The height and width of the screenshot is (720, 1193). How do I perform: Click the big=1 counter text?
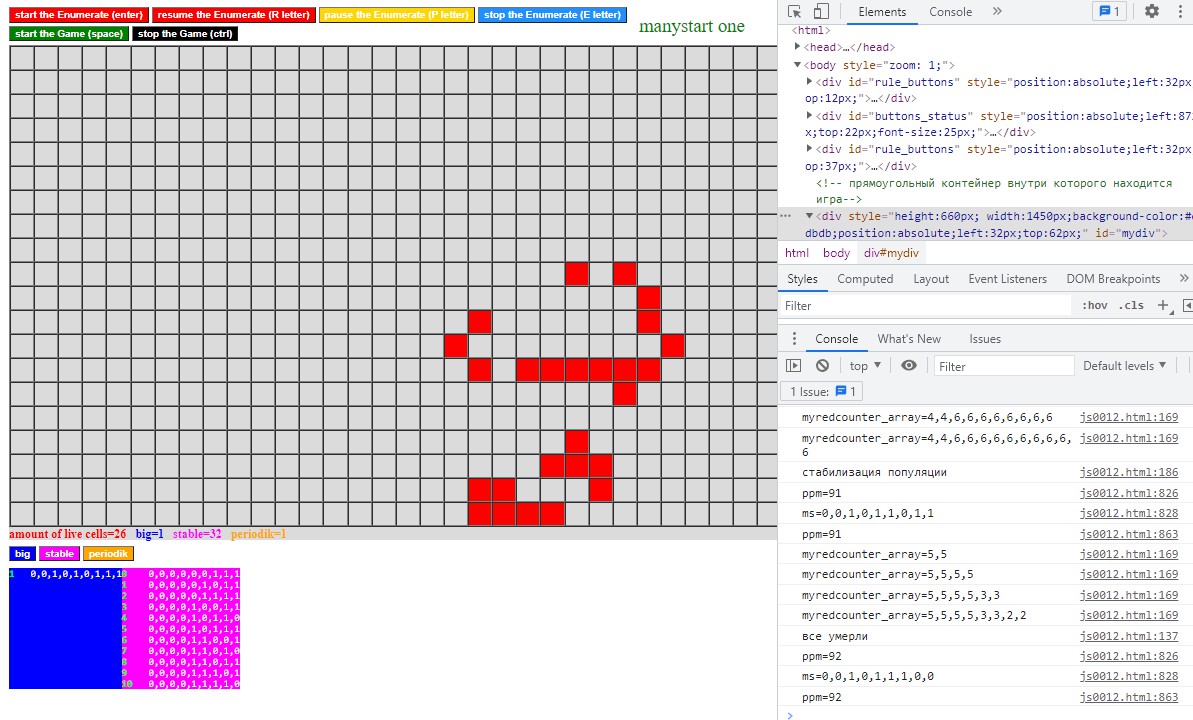click(x=150, y=534)
